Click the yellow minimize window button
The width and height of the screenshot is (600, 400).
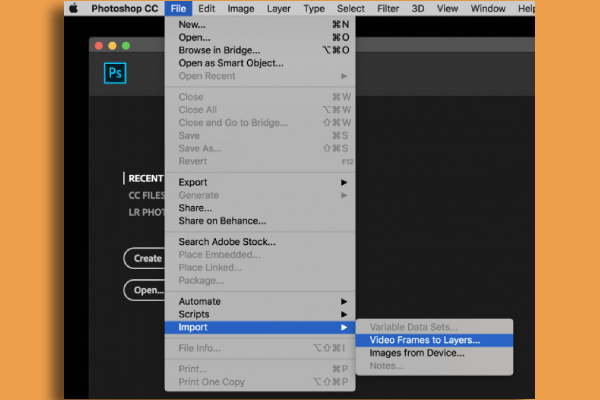[x=112, y=46]
